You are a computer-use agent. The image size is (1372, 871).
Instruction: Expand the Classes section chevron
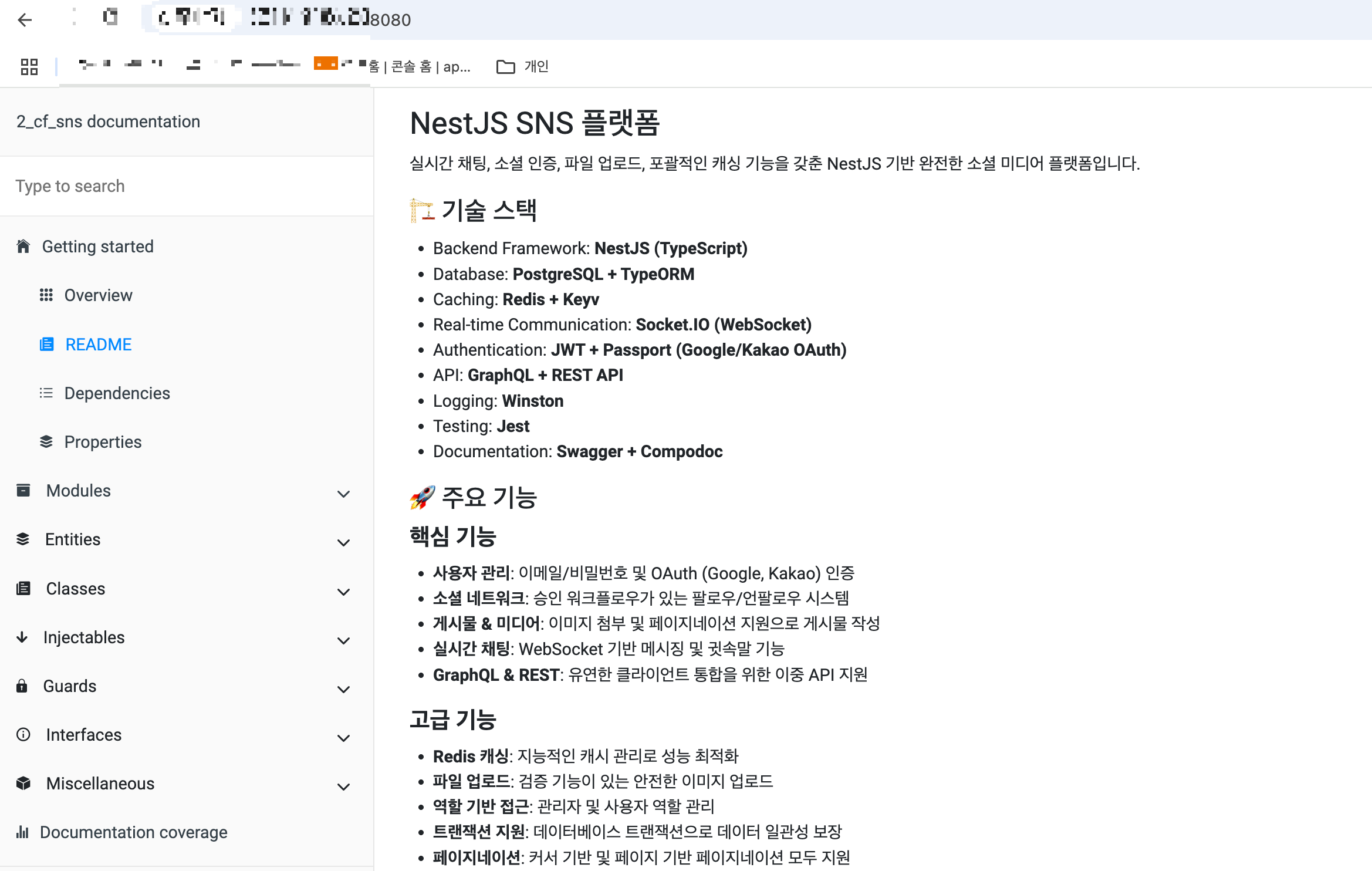pos(344,592)
